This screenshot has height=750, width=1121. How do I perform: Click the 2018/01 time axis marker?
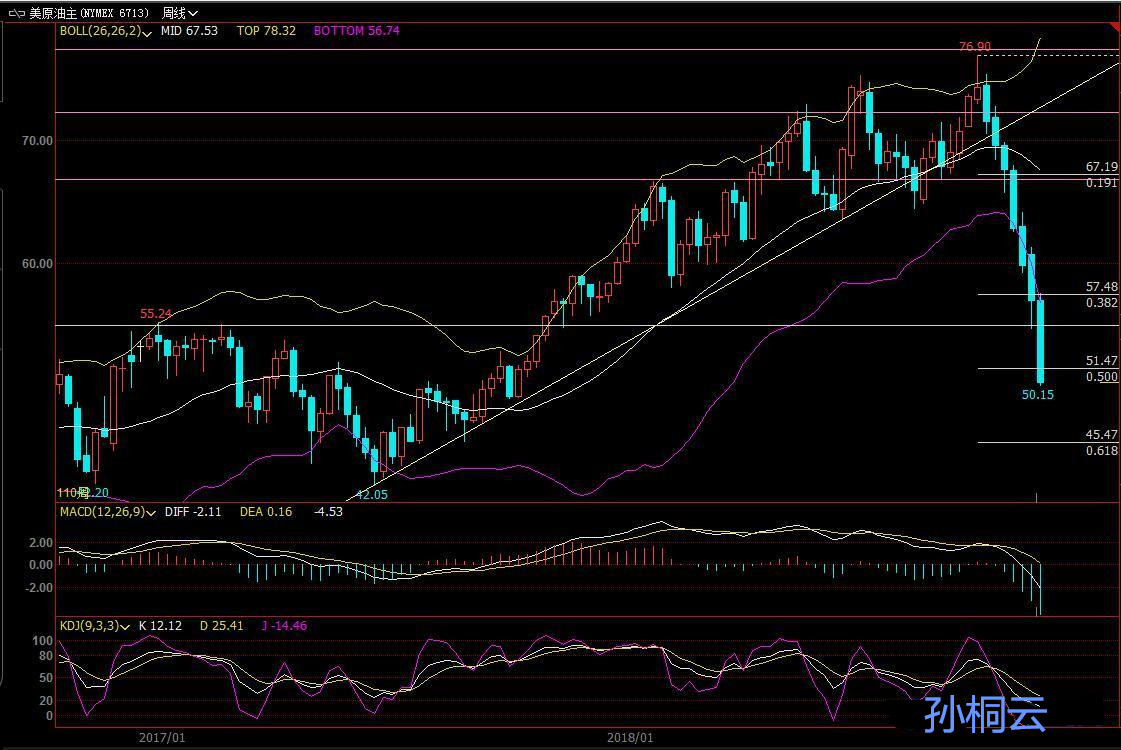pos(630,737)
